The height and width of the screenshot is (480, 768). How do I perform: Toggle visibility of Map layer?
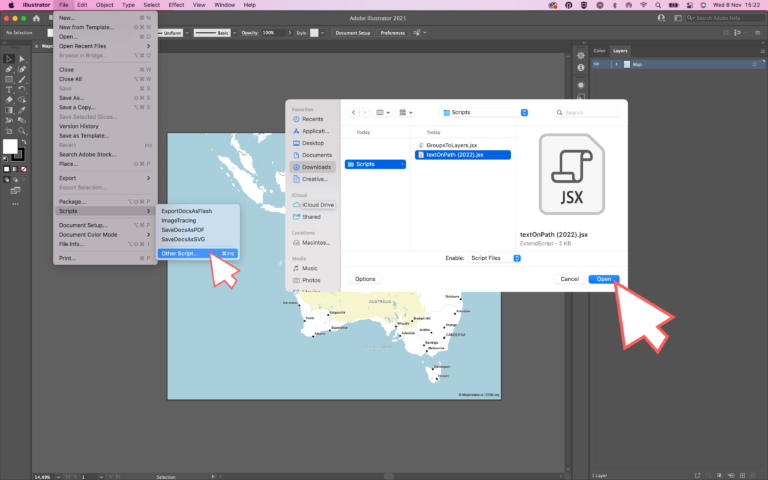point(597,64)
